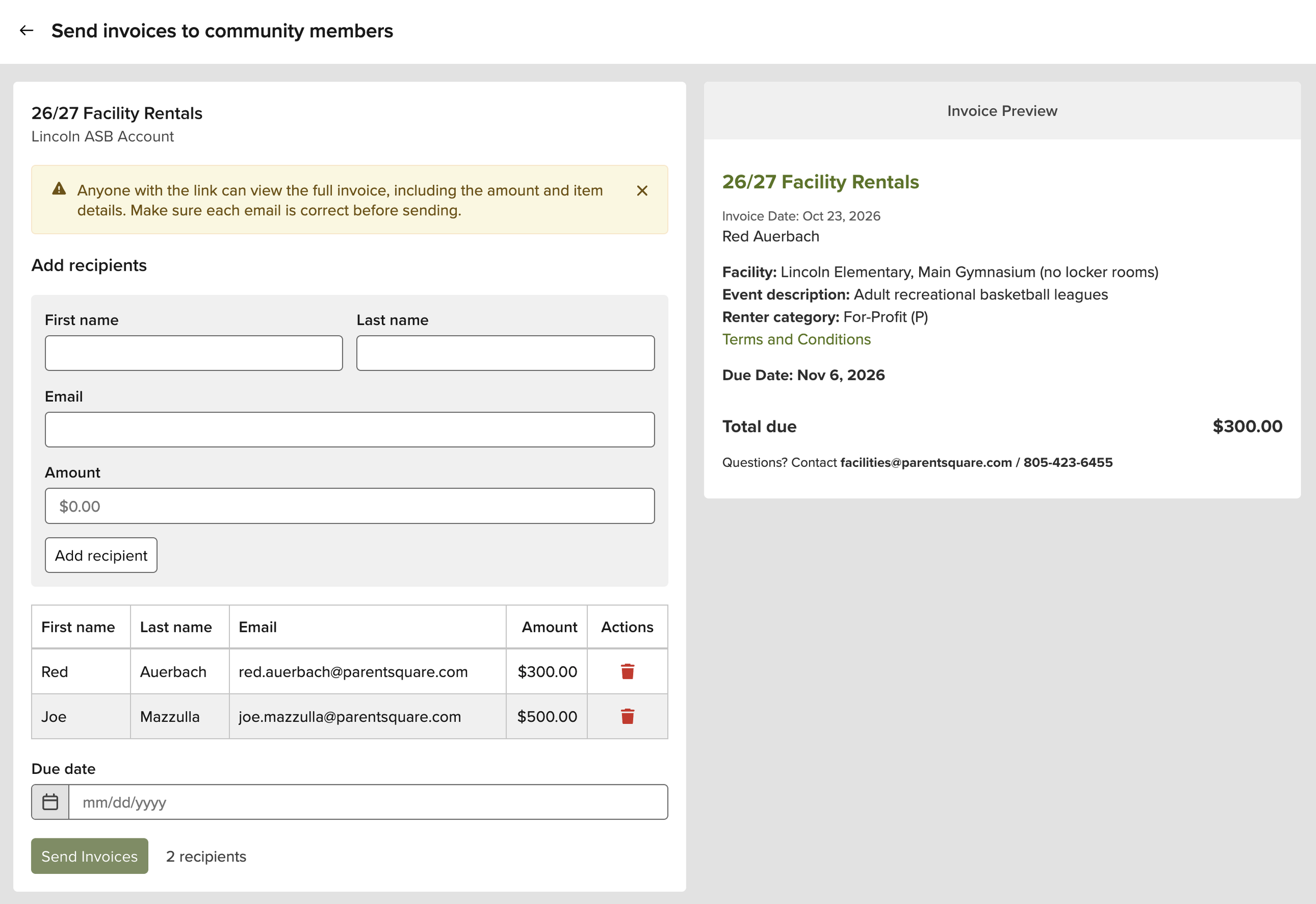Click the Email input field
Screen dimensions: 1316x904
pyautogui.click(x=350, y=430)
